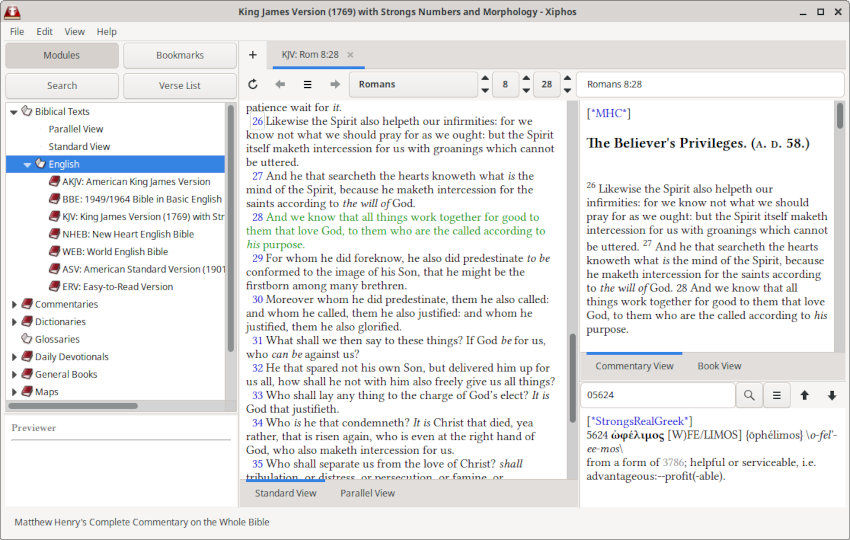Open the Romans book dropdown
The height and width of the screenshot is (540, 850).
click(x=413, y=84)
